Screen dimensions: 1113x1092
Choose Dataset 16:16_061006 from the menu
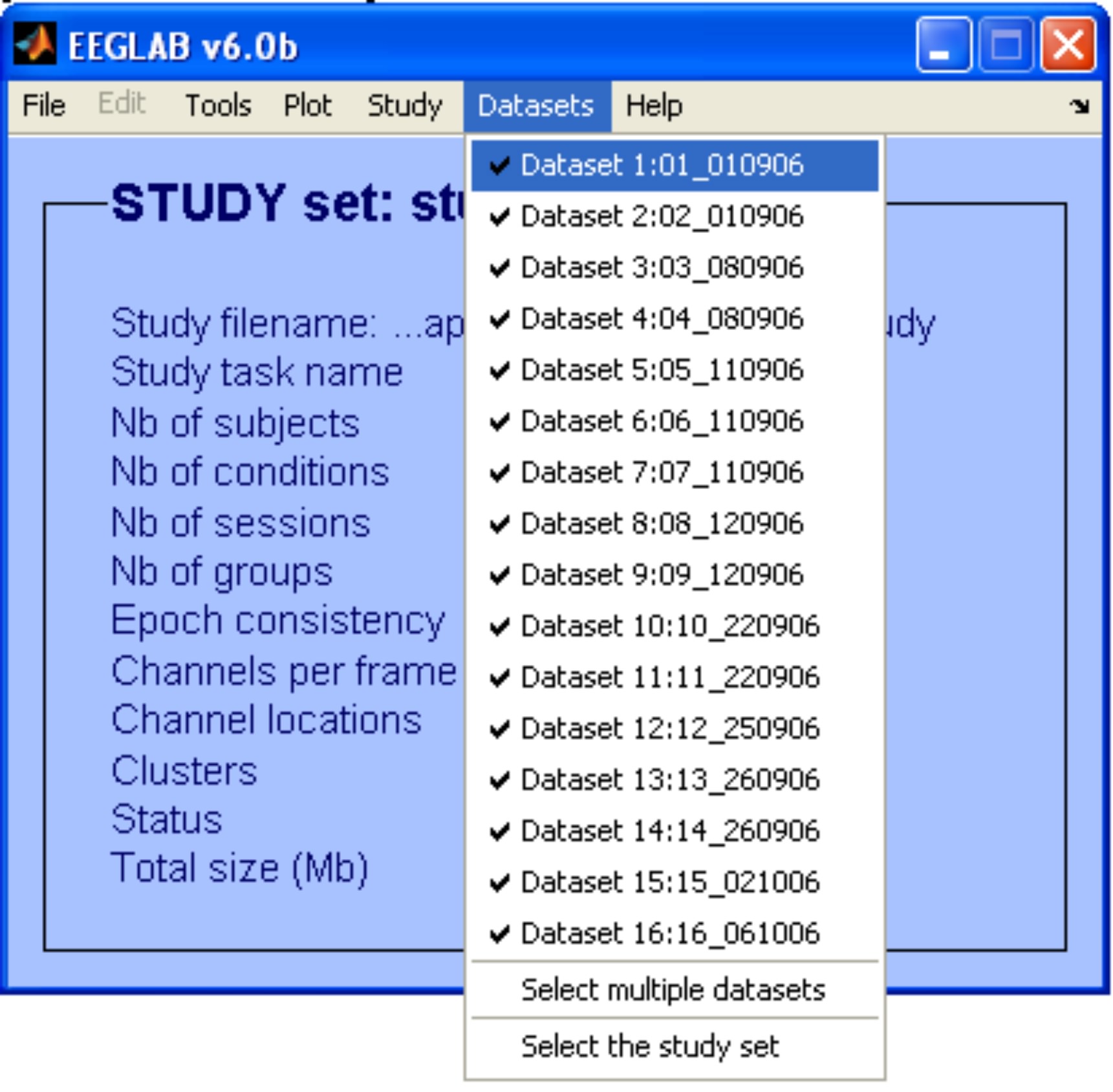point(675,933)
